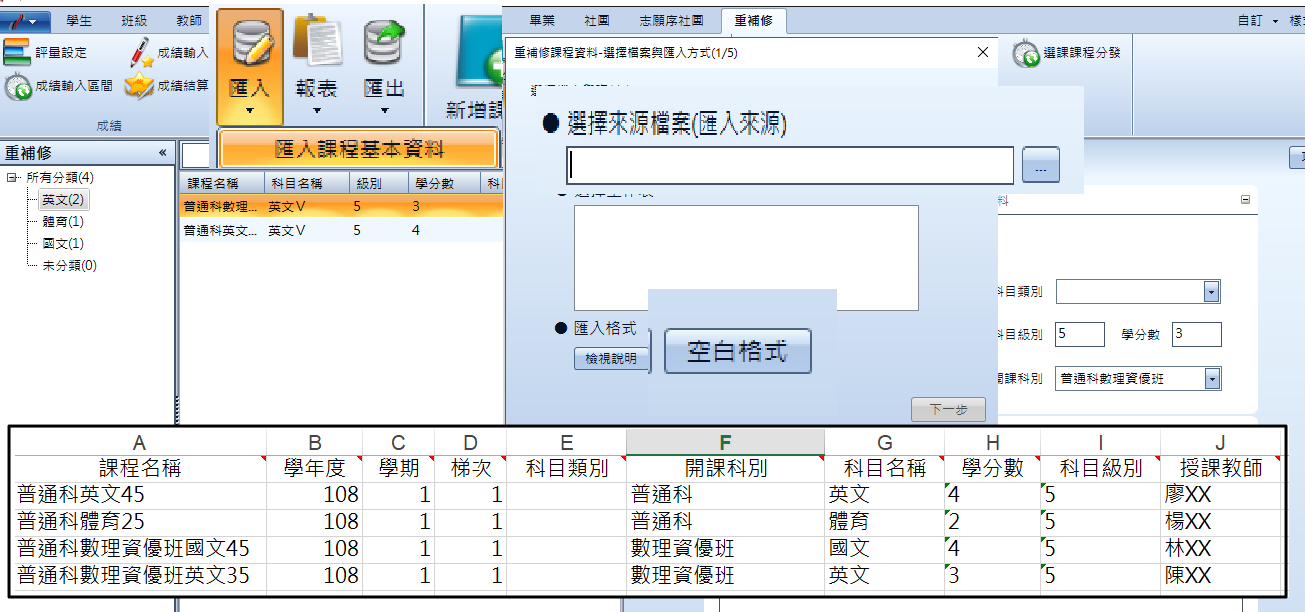Sort by the 級別 column header in the course list
The image size is (1305, 612).
pyautogui.click(x=378, y=183)
